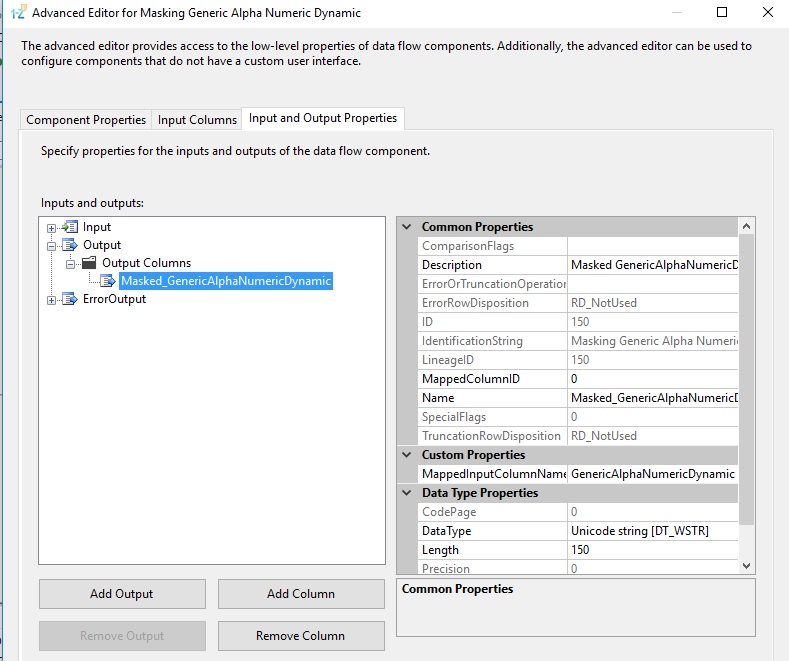Select the Description property label

click(452, 265)
